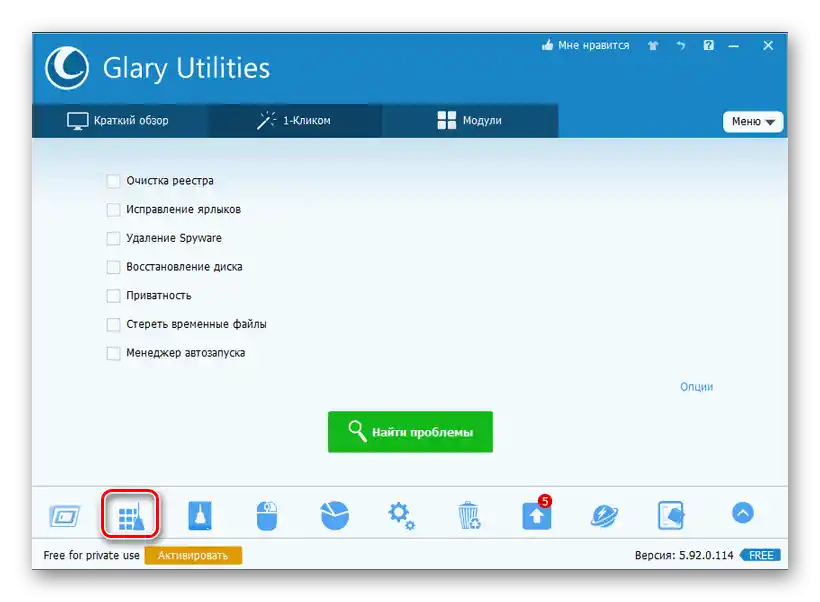Viewport: 820px width, 602px height.
Task: Open the software update arrow icon with badge 5
Action: coord(537,514)
